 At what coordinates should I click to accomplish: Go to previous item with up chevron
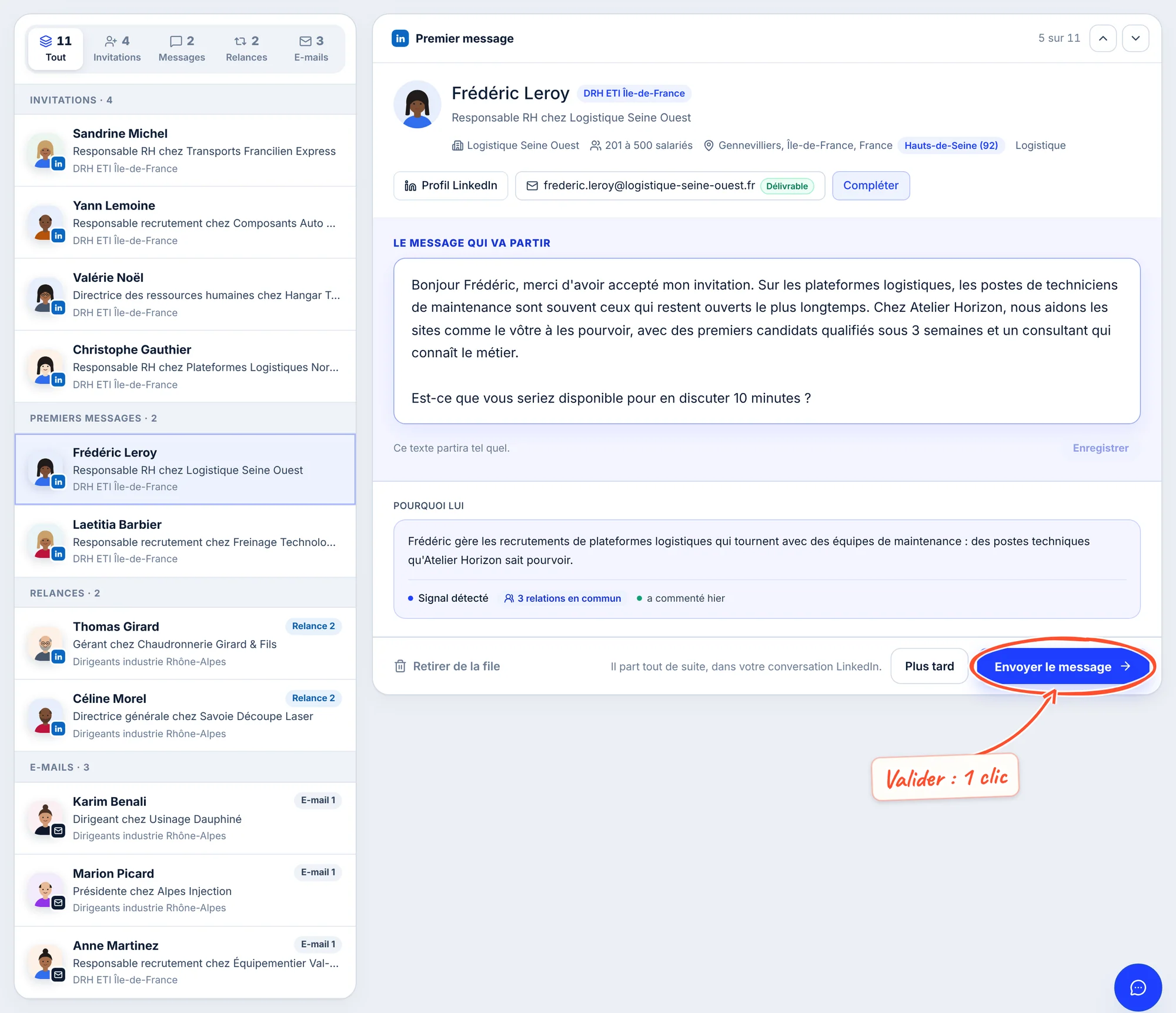click(x=1103, y=39)
